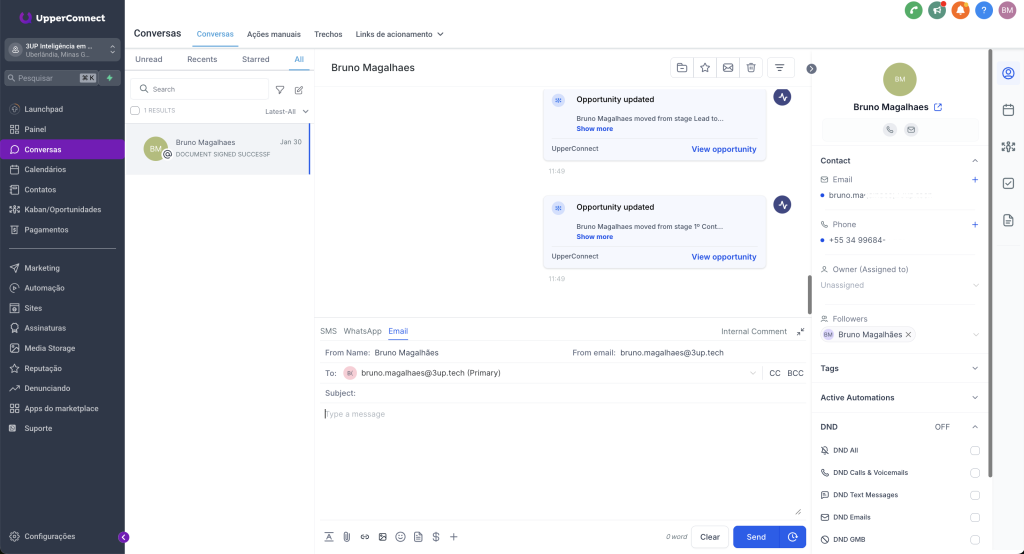The height and width of the screenshot is (554, 1024).
Task: Tick the DND Emails checkbox
Action: pos(975,517)
